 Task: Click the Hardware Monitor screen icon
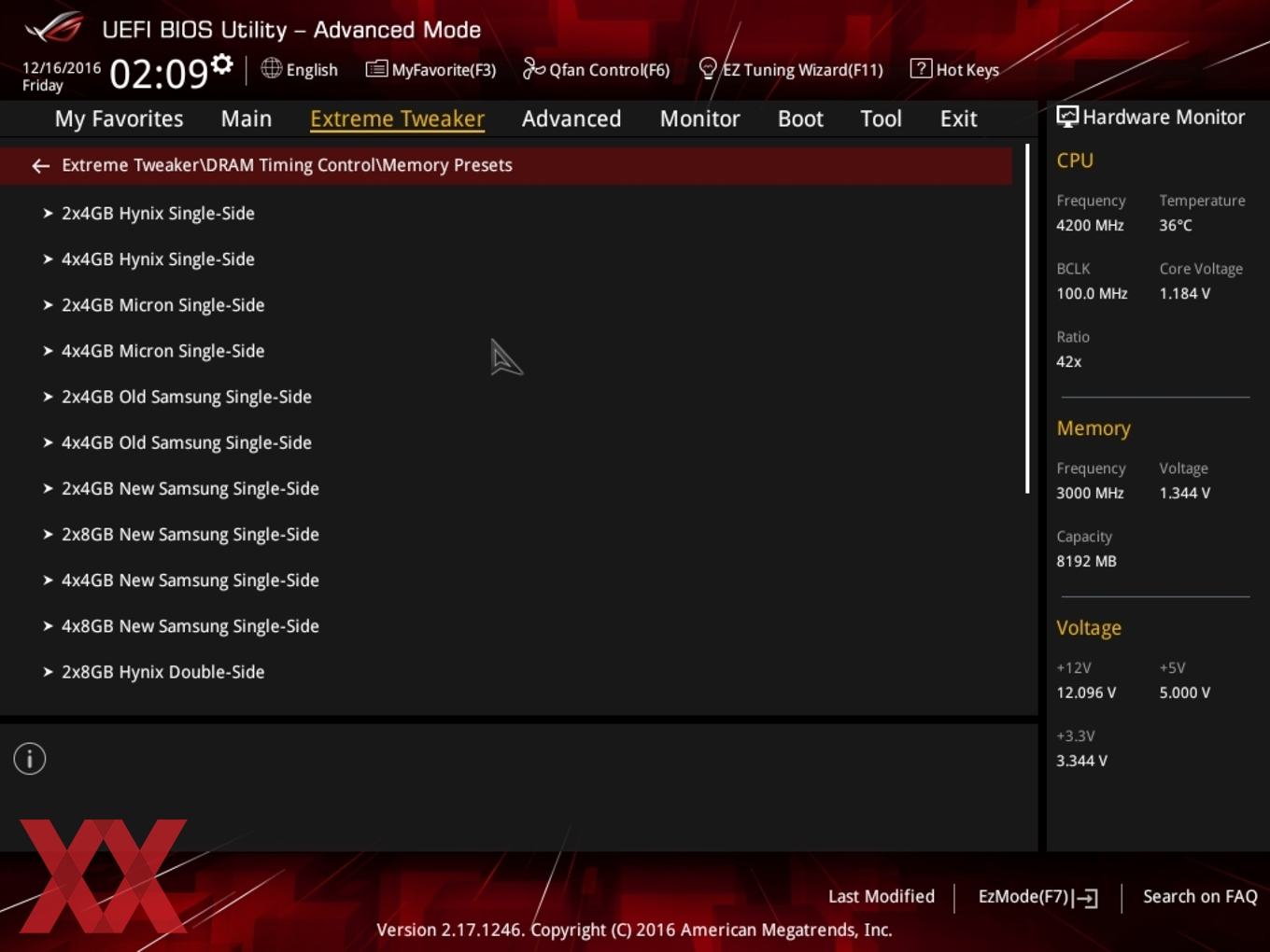pyautogui.click(x=1067, y=117)
